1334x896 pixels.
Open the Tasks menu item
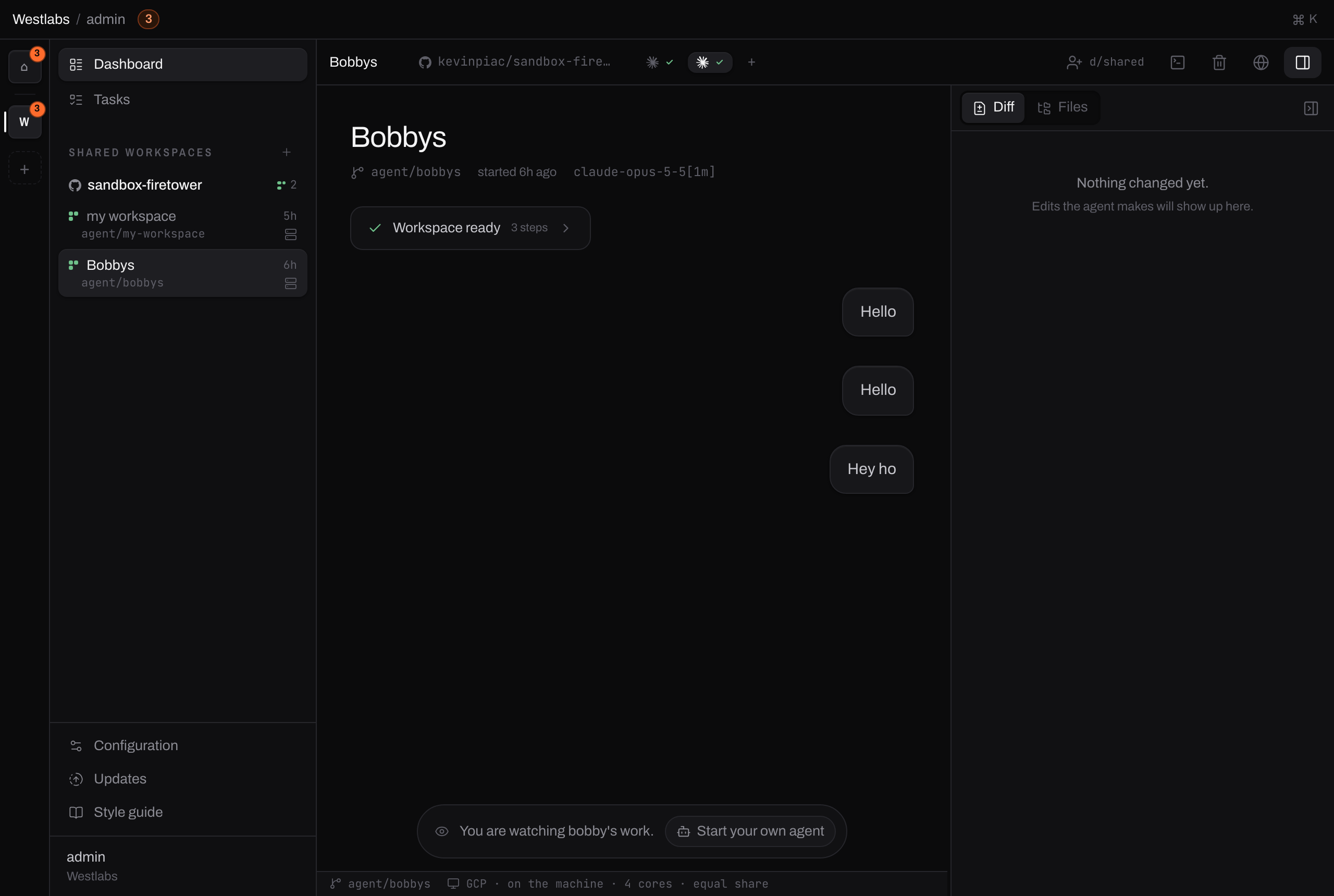(183, 99)
